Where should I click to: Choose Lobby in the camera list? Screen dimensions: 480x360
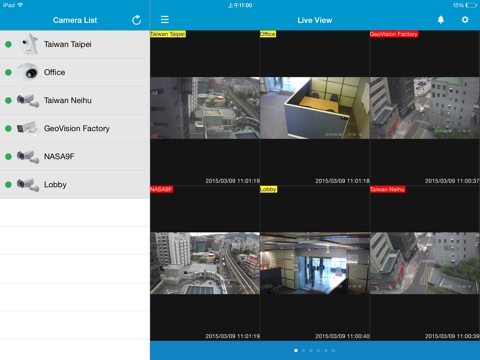pyautogui.click(x=75, y=185)
